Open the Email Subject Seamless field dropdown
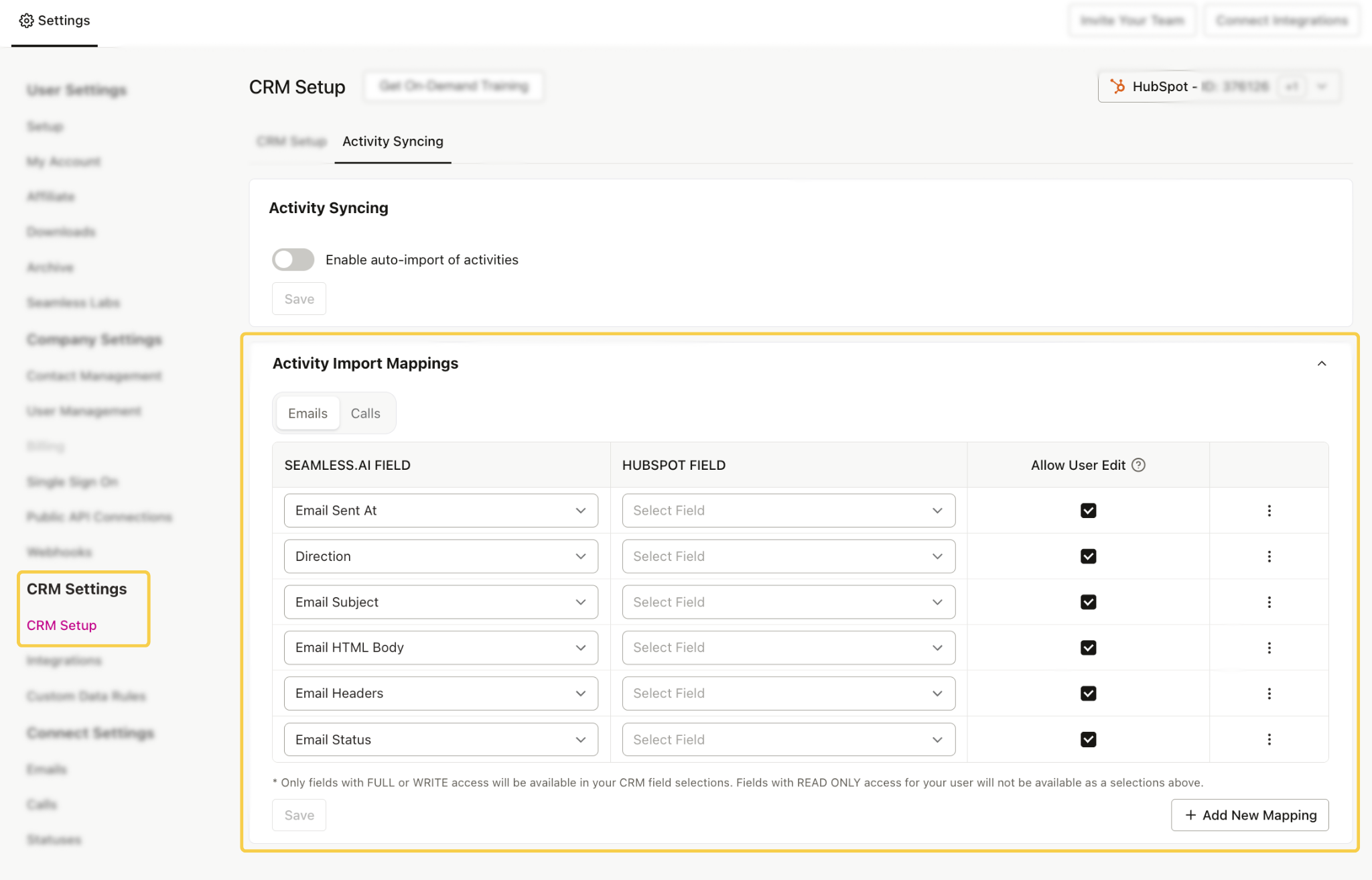This screenshot has width=1372, height=880. tap(441, 602)
